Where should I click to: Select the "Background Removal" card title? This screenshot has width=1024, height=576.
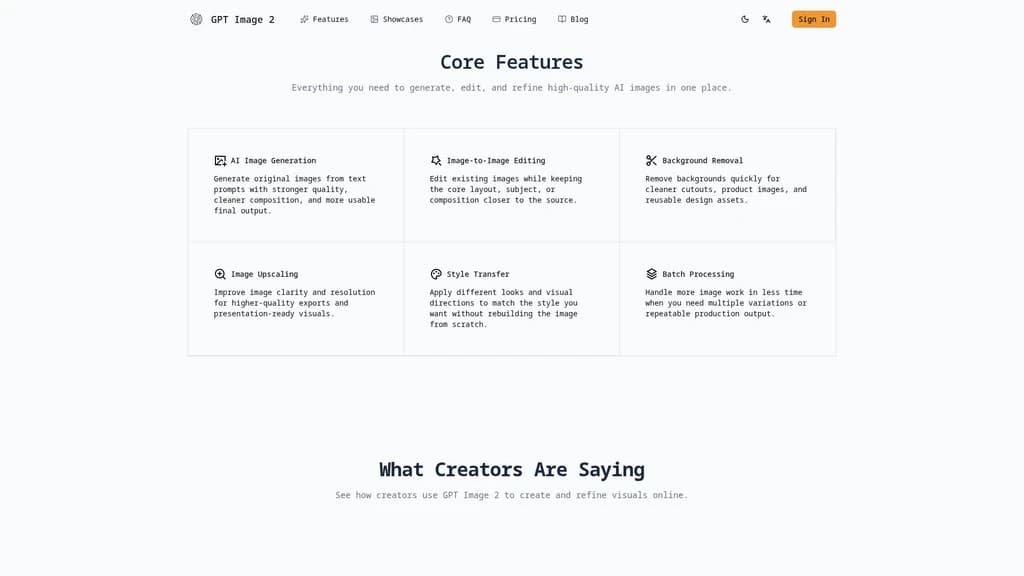tap(702, 161)
